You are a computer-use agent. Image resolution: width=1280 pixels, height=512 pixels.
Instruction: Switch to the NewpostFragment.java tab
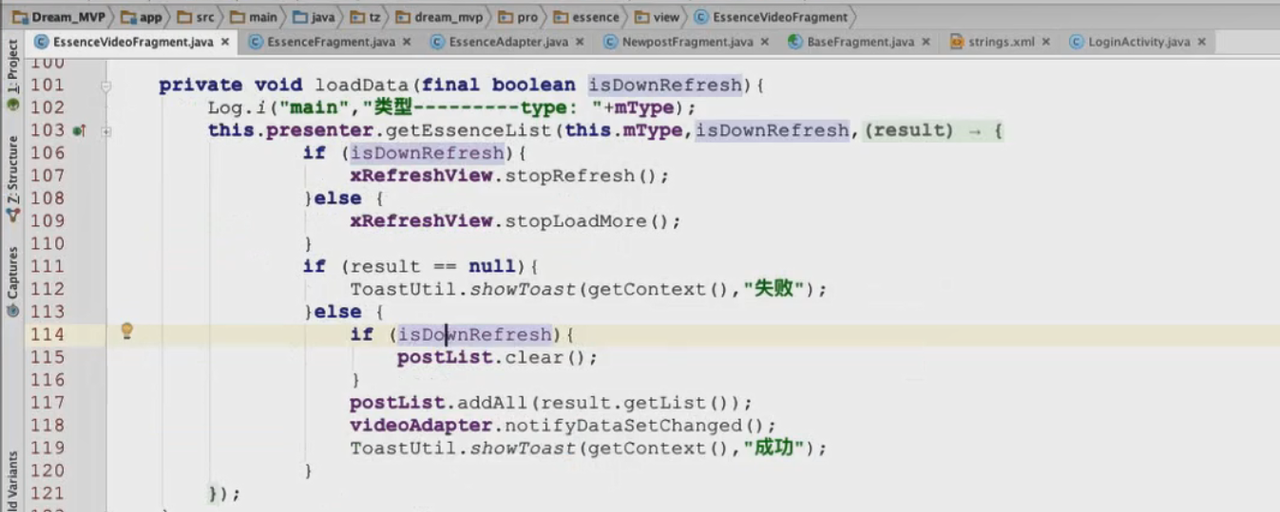[687, 42]
